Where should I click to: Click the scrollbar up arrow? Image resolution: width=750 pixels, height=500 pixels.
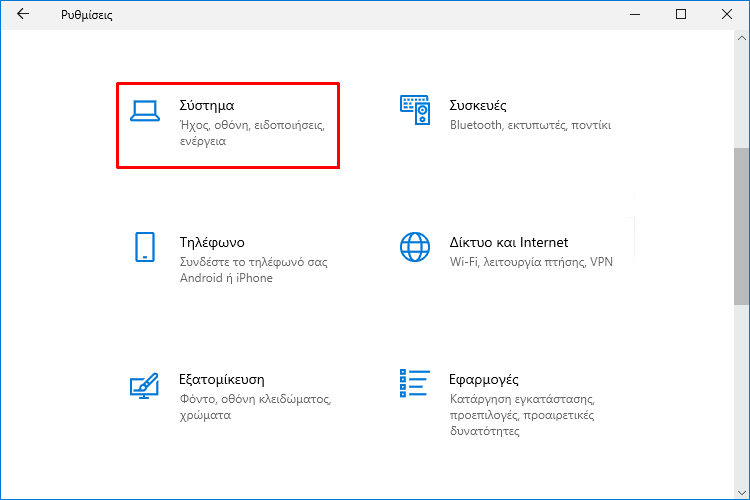742,38
